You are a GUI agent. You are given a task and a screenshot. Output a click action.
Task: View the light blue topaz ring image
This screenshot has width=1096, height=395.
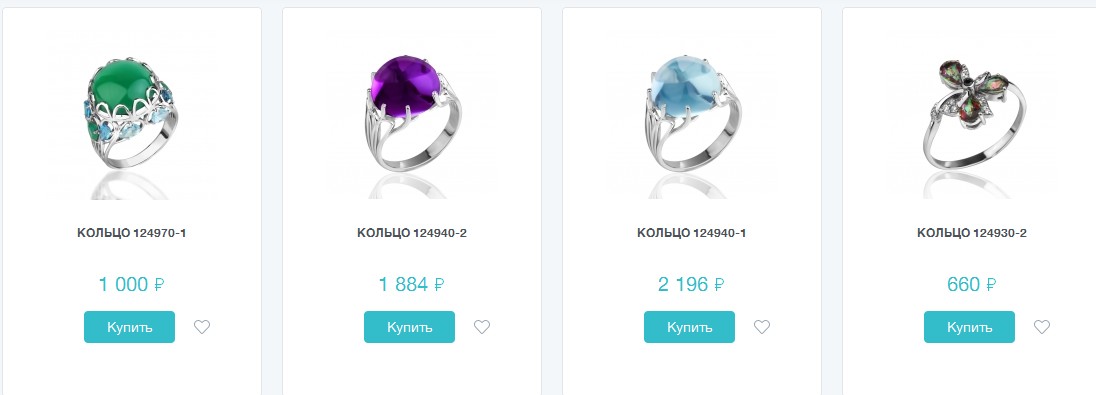click(x=692, y=115)
